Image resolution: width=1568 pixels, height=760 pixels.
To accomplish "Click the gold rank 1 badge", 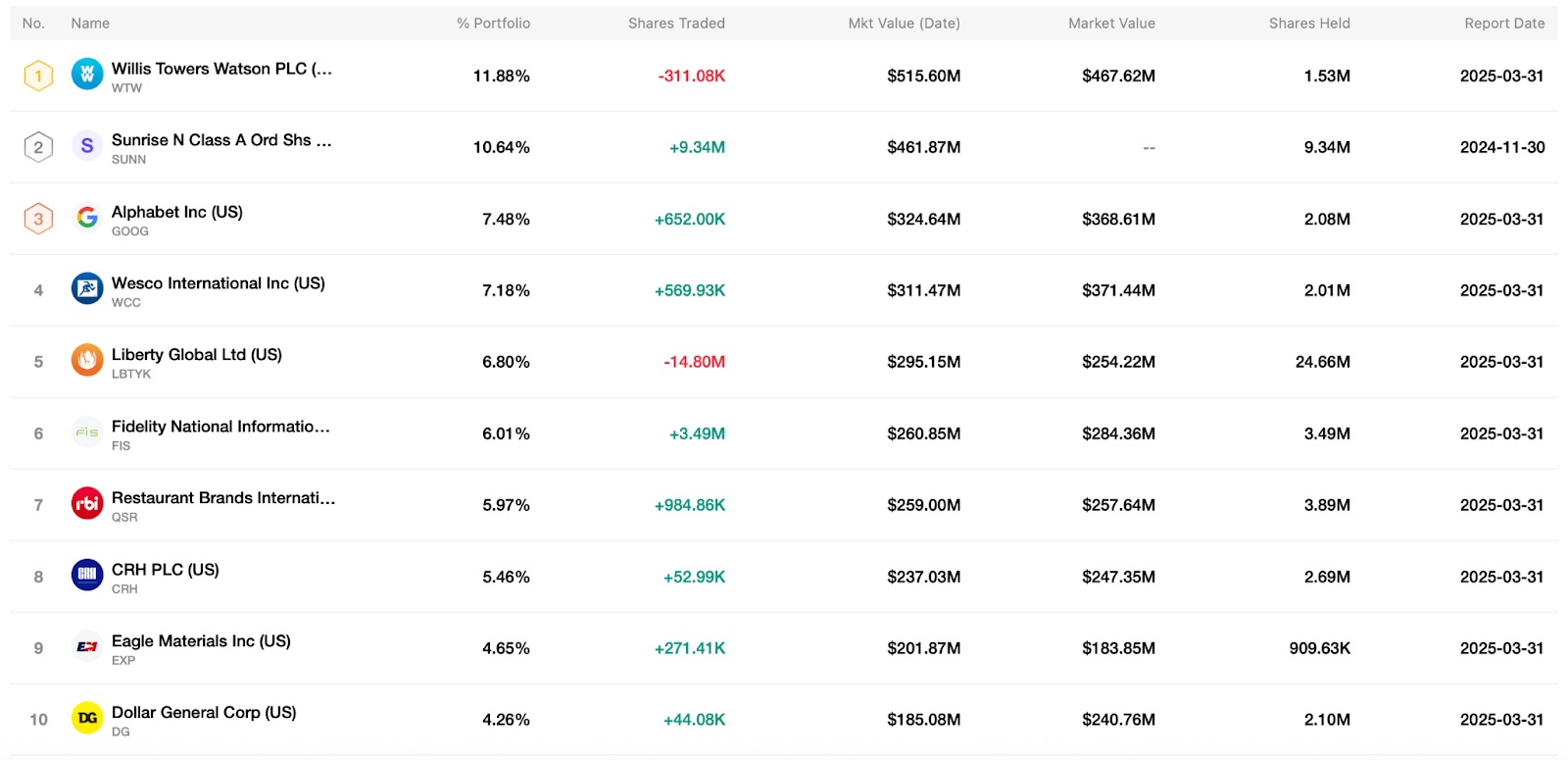I will coord(38,76).
